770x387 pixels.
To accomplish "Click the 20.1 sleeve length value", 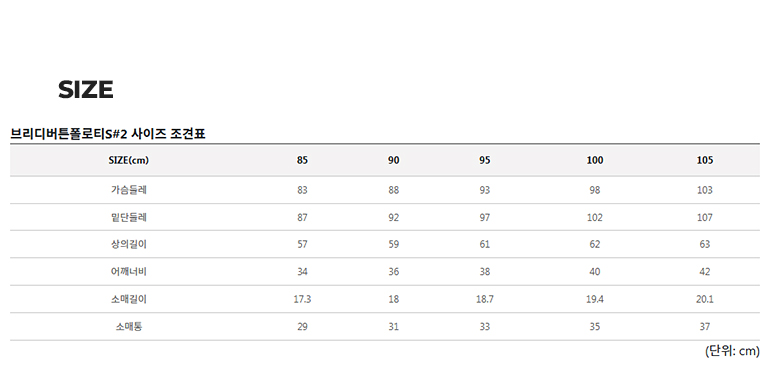I will 705,299.
